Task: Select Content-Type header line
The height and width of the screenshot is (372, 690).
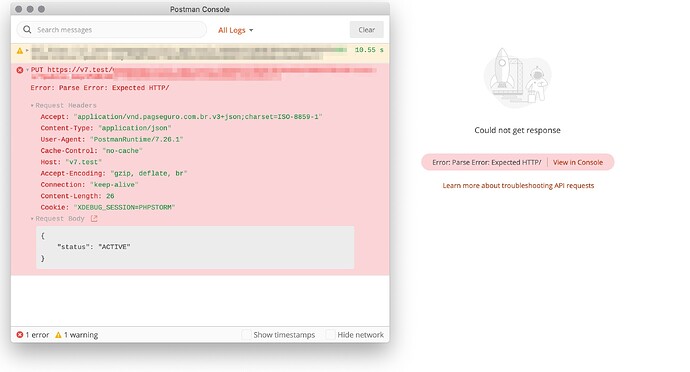Action: [106, 128]
